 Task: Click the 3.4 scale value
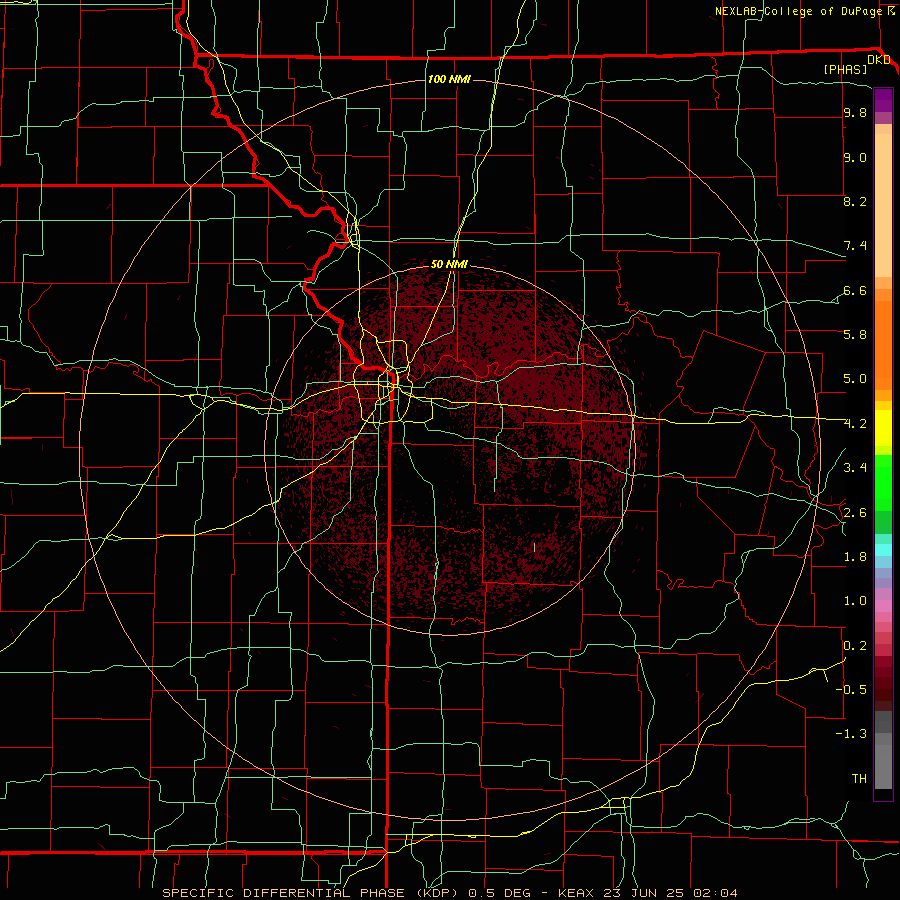click(855, 468)
